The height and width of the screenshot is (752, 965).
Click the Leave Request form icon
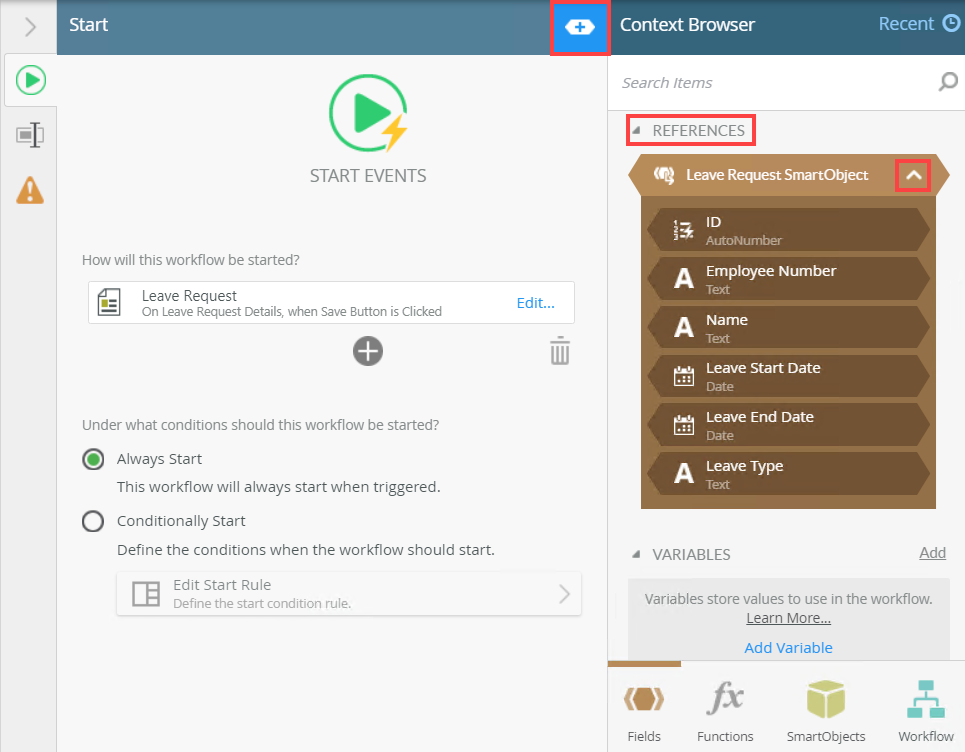[x=109, y=302]
